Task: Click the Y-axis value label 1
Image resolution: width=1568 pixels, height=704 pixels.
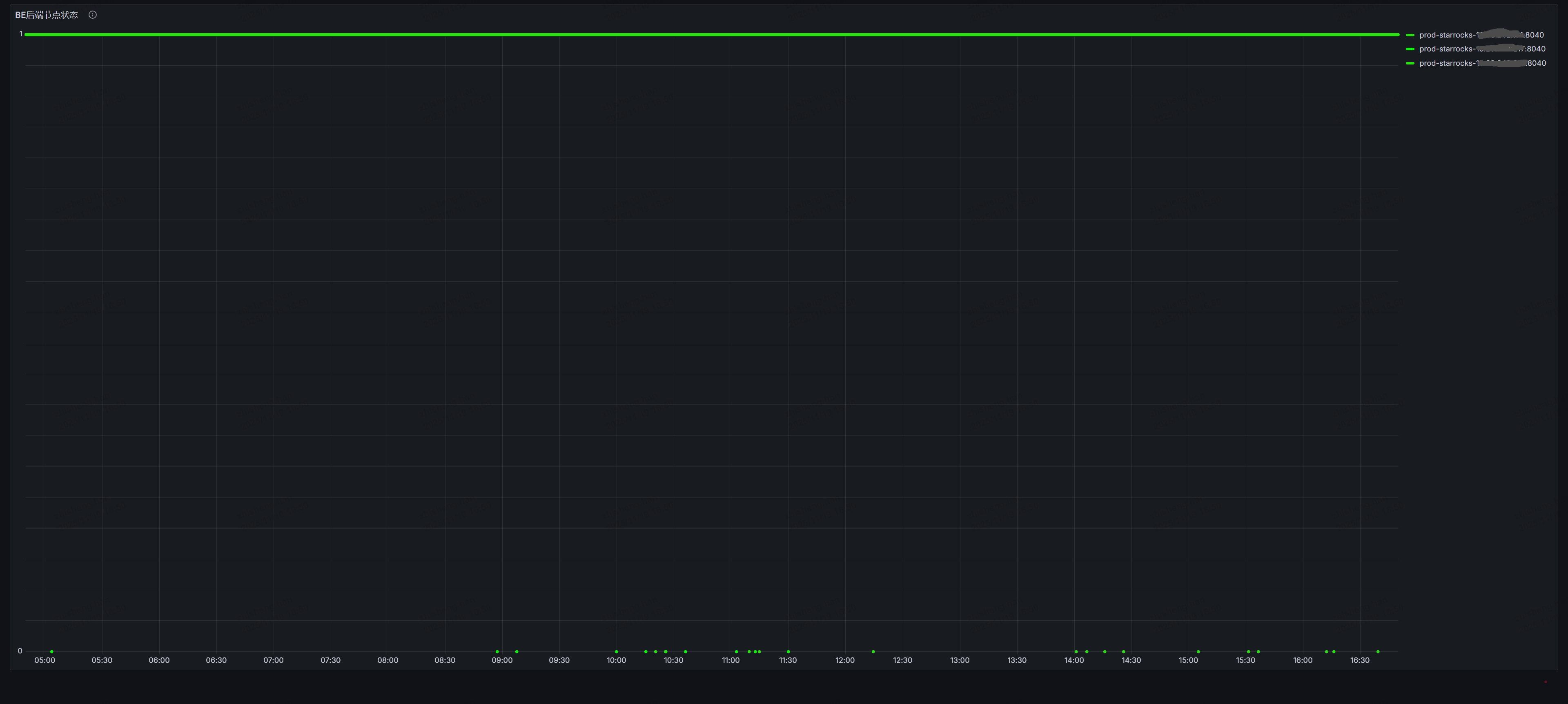Action: 21,34
